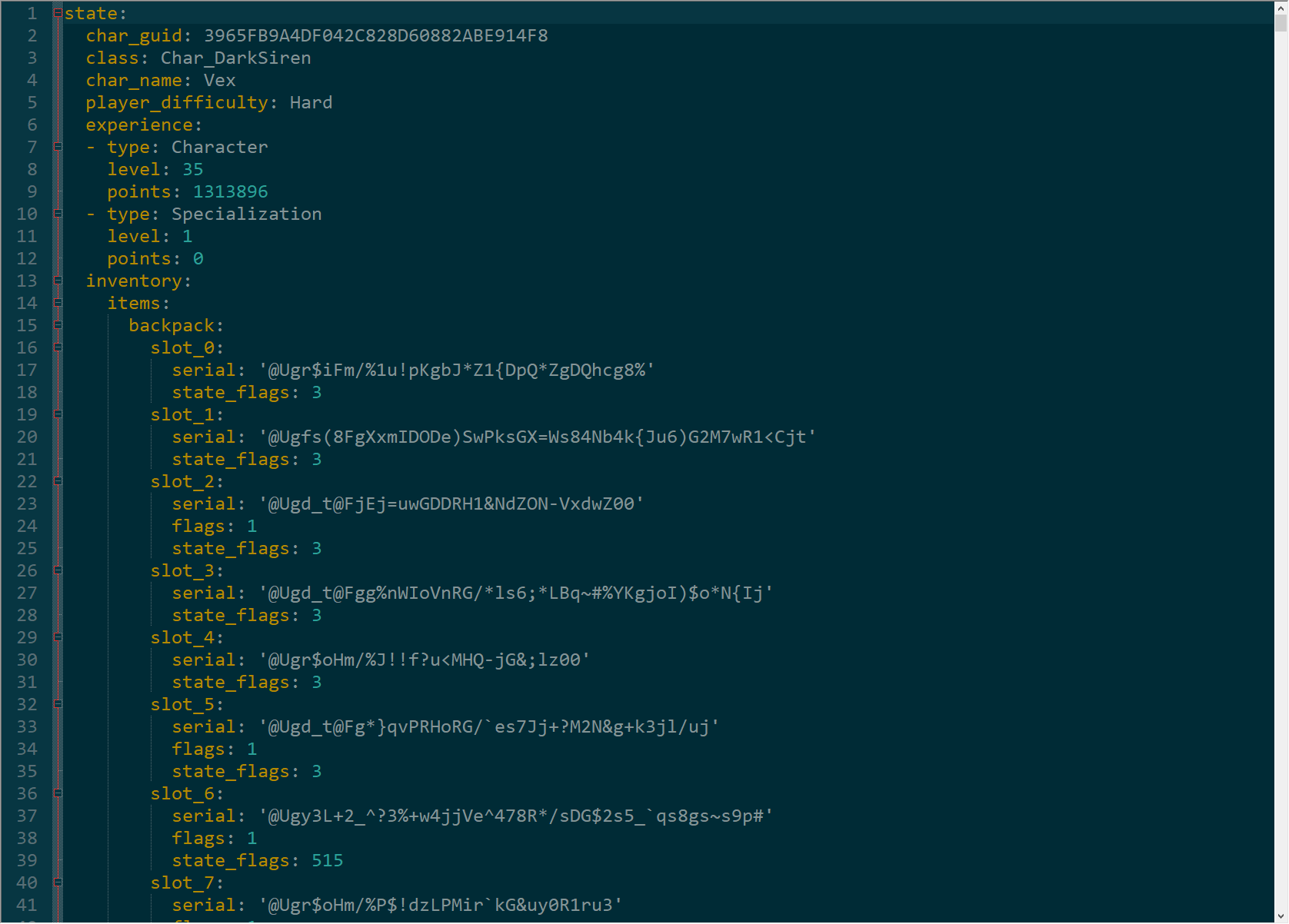
Task: Click the points value 0
Action: [198, 258]
